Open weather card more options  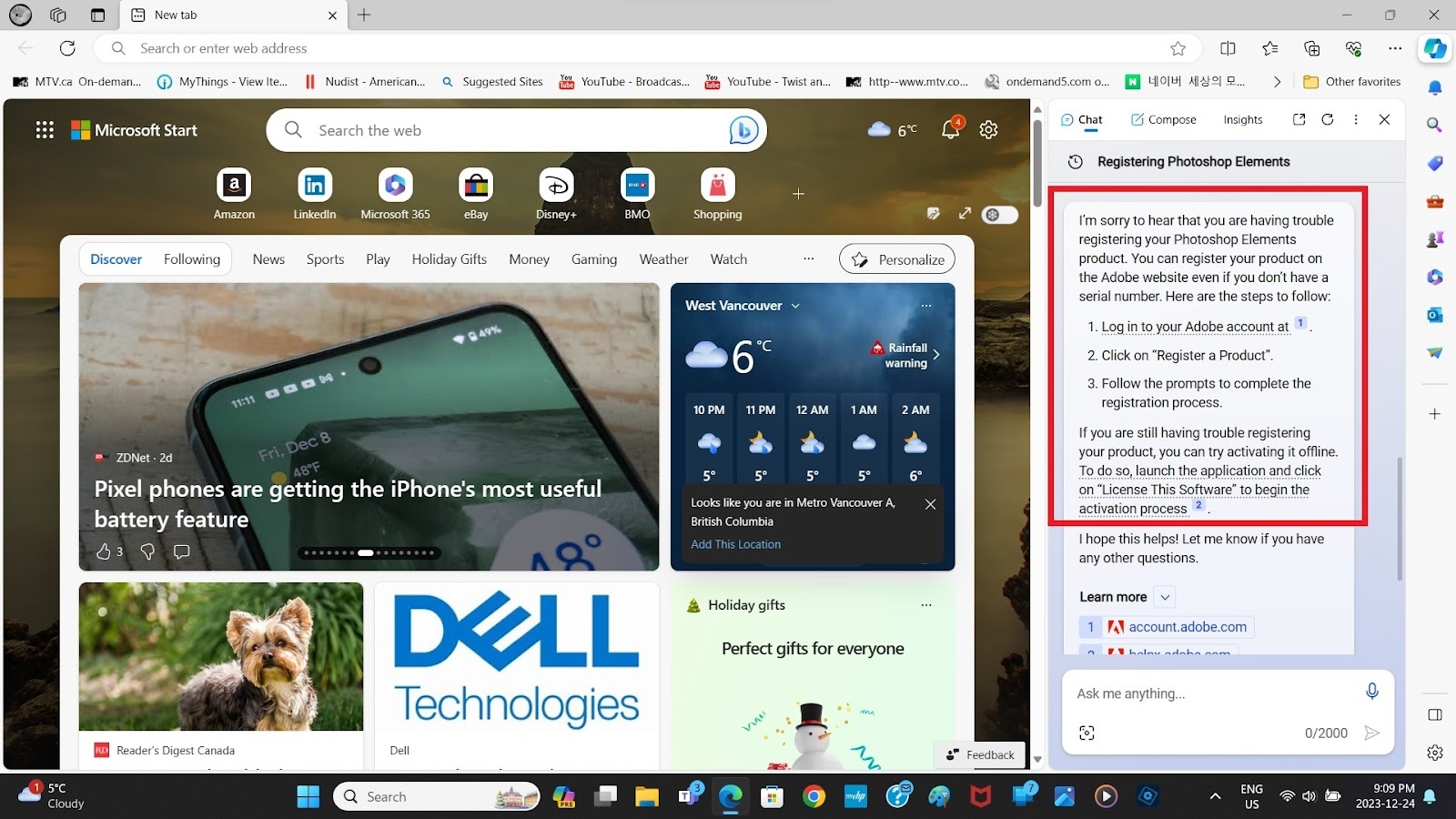[x=926, y=306]
